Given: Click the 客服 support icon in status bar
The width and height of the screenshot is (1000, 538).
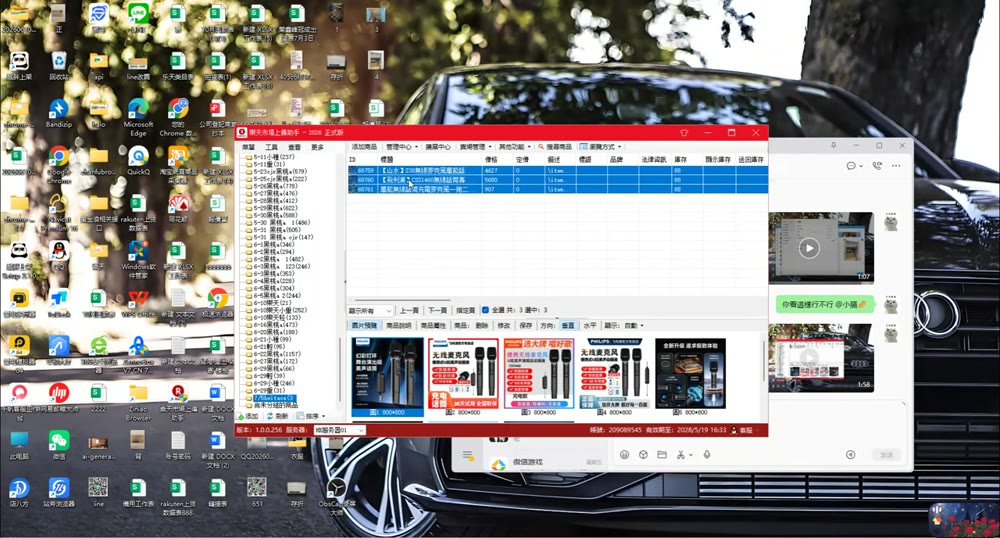Looking at the screenshot, I should pos(733,430).
